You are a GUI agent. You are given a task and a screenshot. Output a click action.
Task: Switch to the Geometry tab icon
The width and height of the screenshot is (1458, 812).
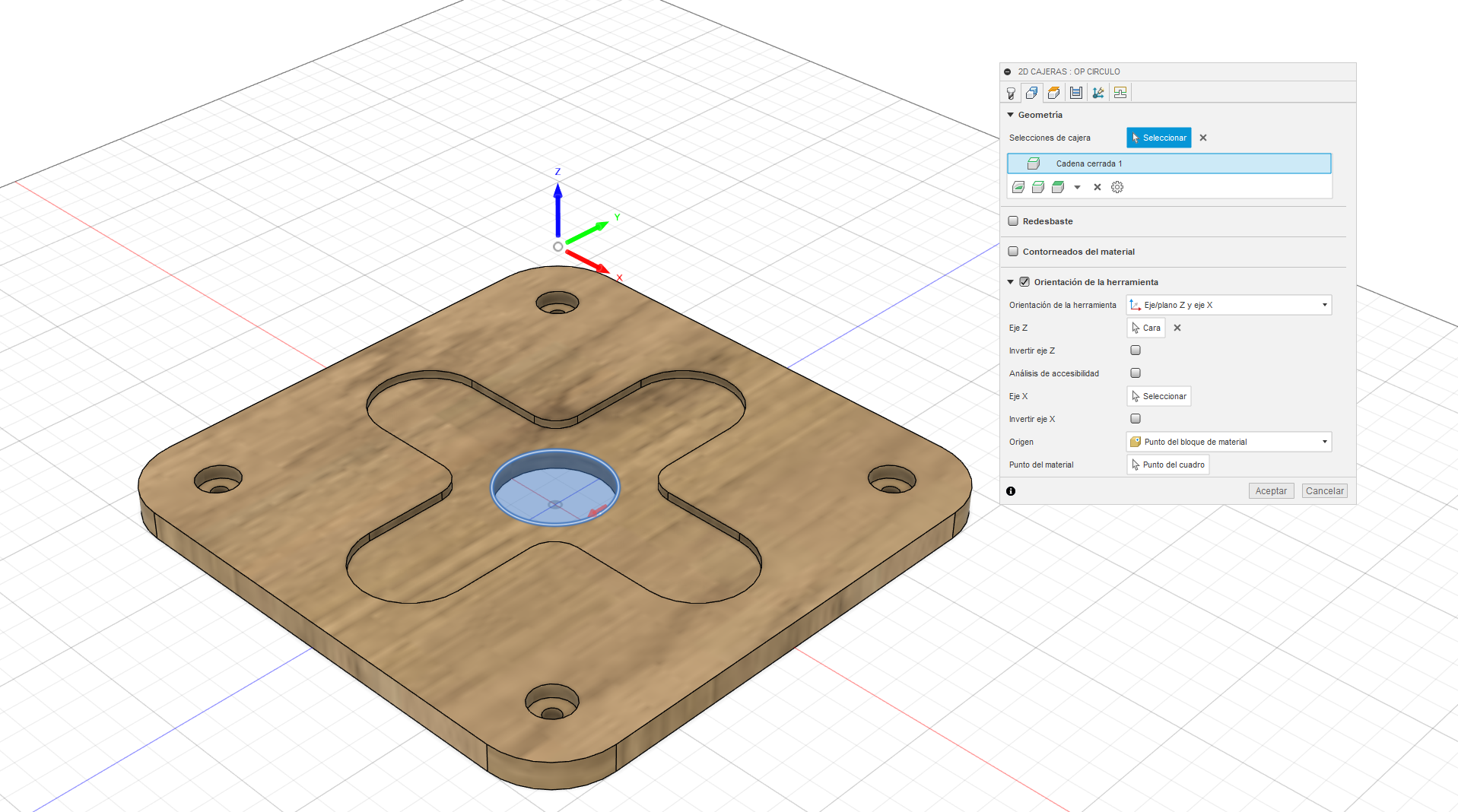(x=1031, y=93)
